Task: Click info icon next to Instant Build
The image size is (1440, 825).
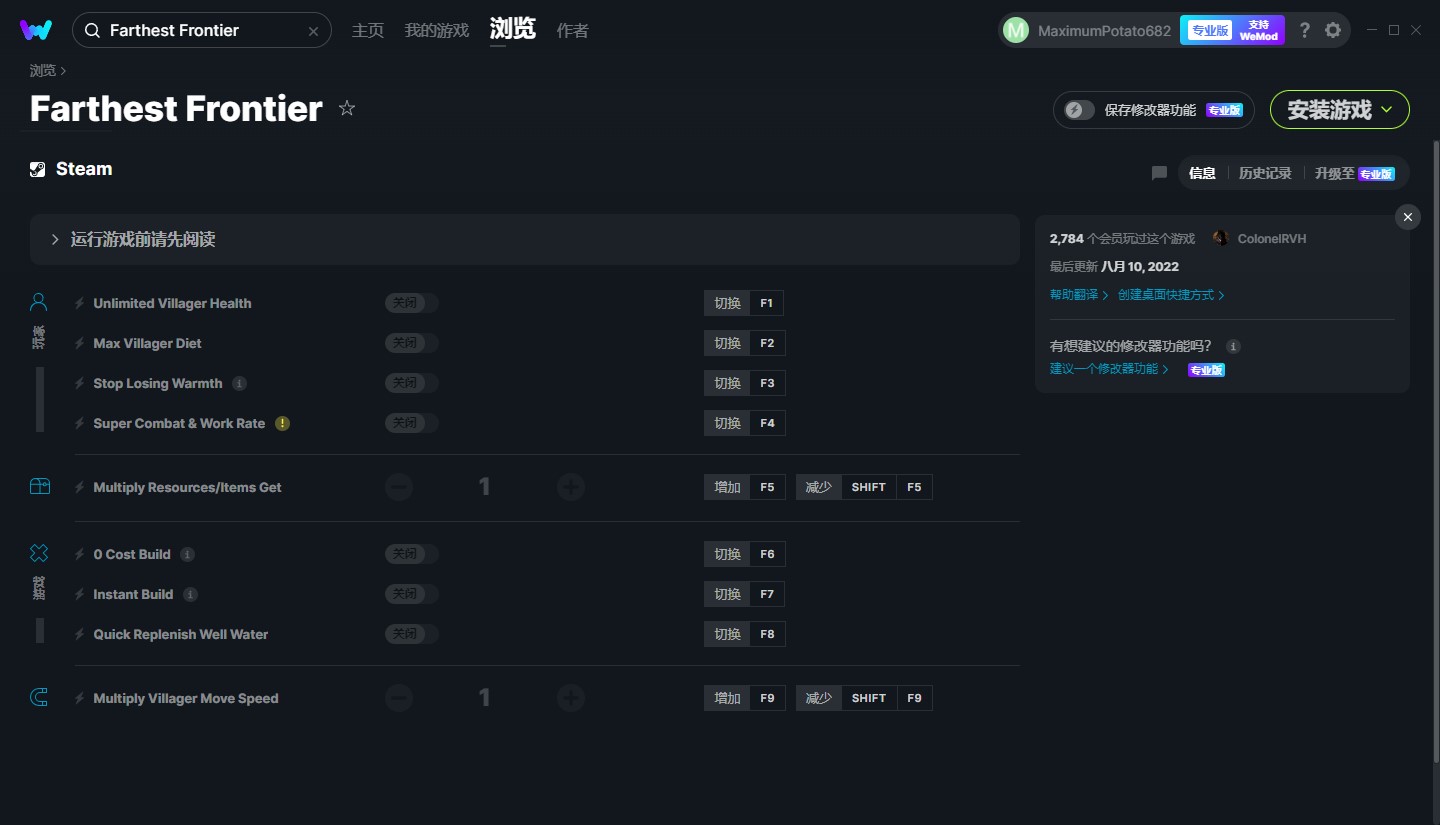Action: 190,594
